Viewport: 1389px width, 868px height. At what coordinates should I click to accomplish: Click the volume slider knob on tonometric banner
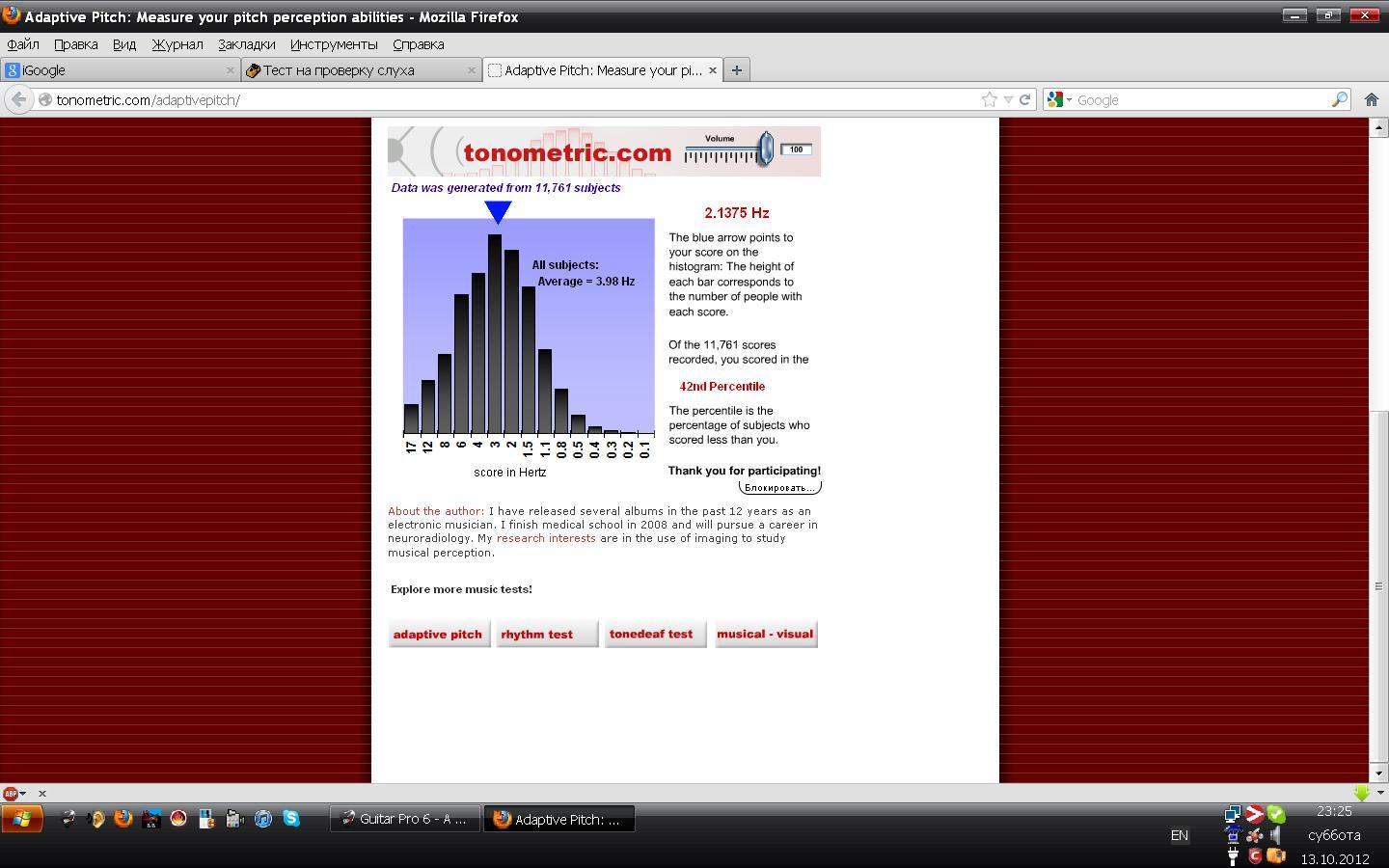coord(765,149)
